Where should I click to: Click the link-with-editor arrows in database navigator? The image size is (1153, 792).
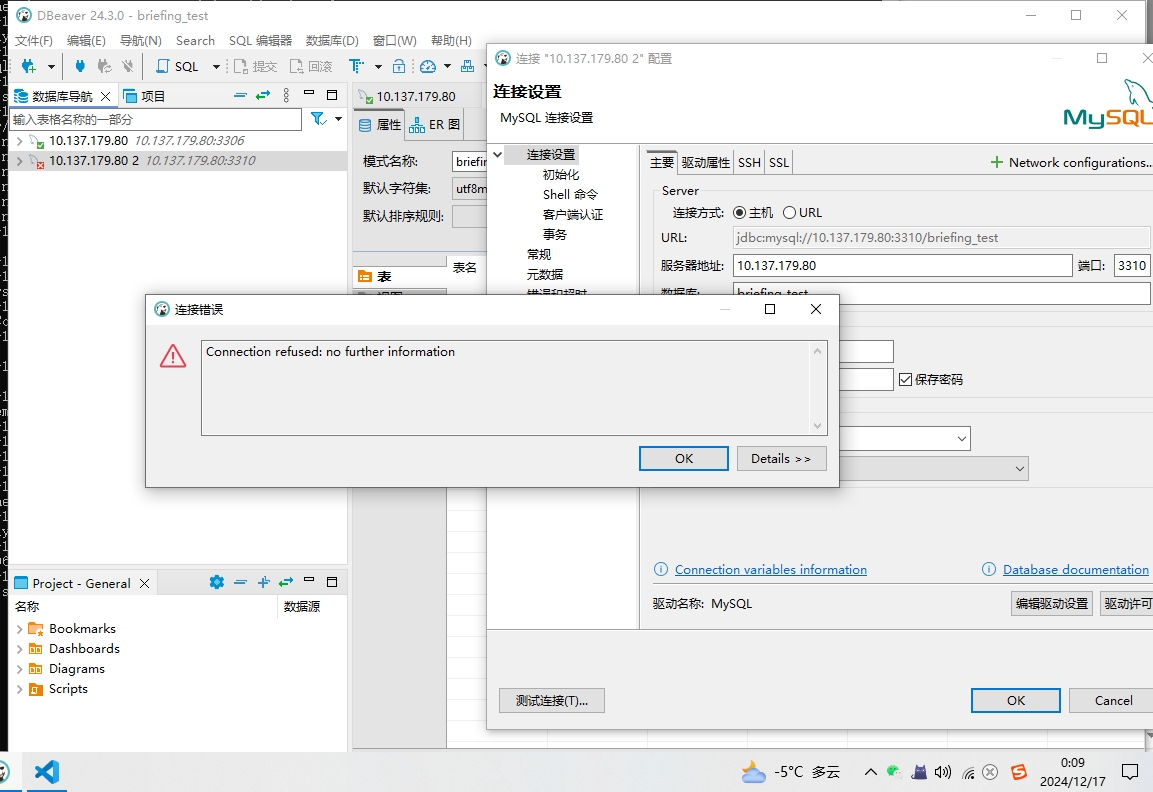click(x=263, y=96)
